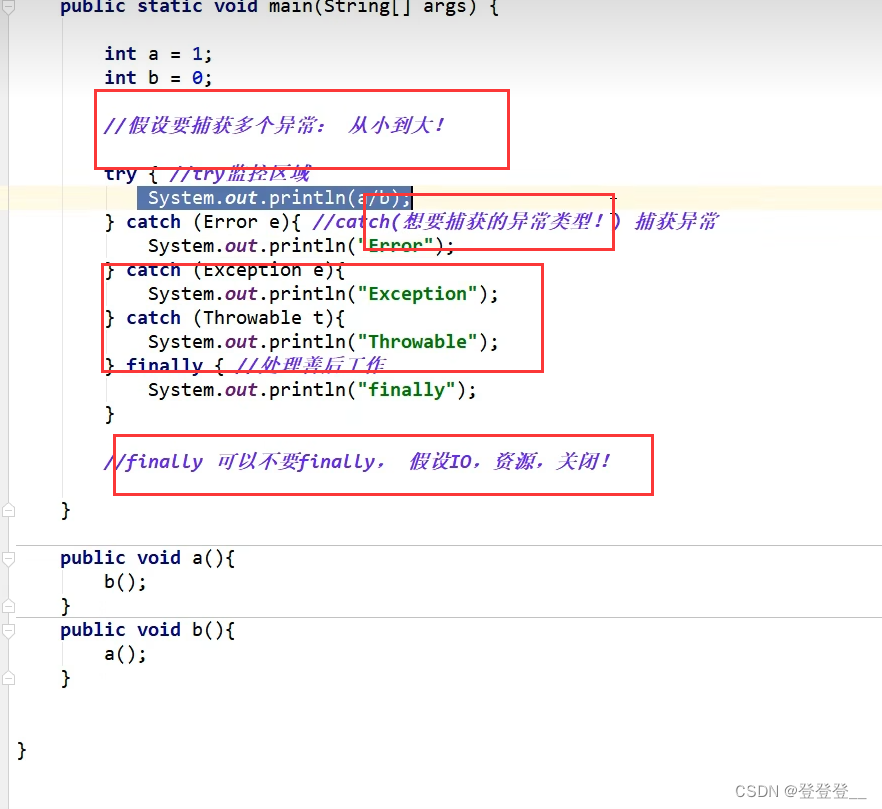The width and height of the screenshot is (882, 809).
Task: Collapse the main method using its gutter fold arrow
Action: coord(8,8)
